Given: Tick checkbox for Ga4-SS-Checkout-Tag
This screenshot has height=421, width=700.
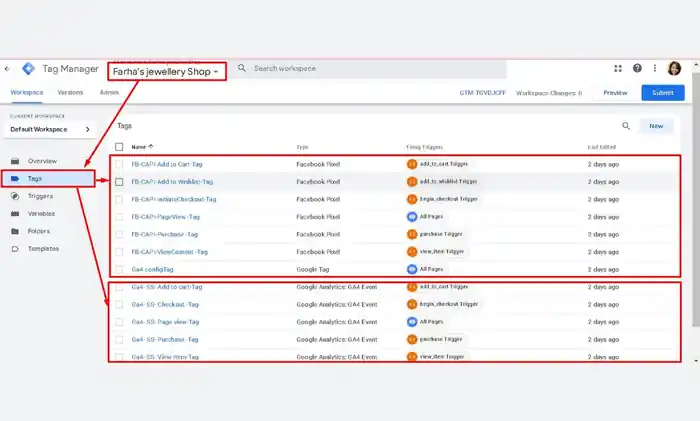Looking at the screenshot, I should click(119, 304).
